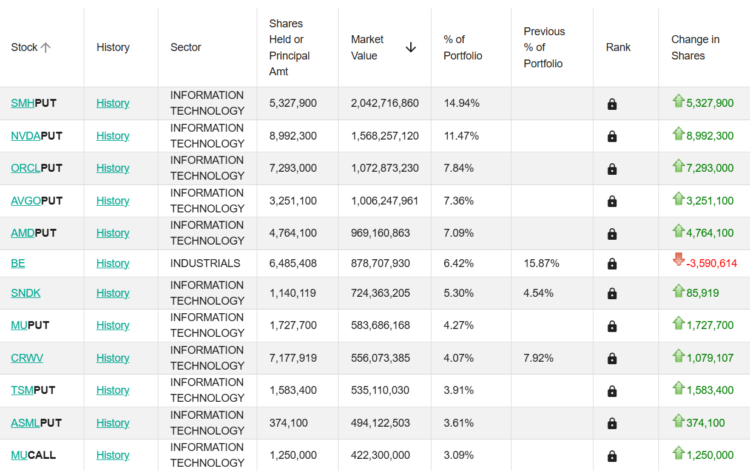Click the lock icon in TSM PUT row

point(612,391)
